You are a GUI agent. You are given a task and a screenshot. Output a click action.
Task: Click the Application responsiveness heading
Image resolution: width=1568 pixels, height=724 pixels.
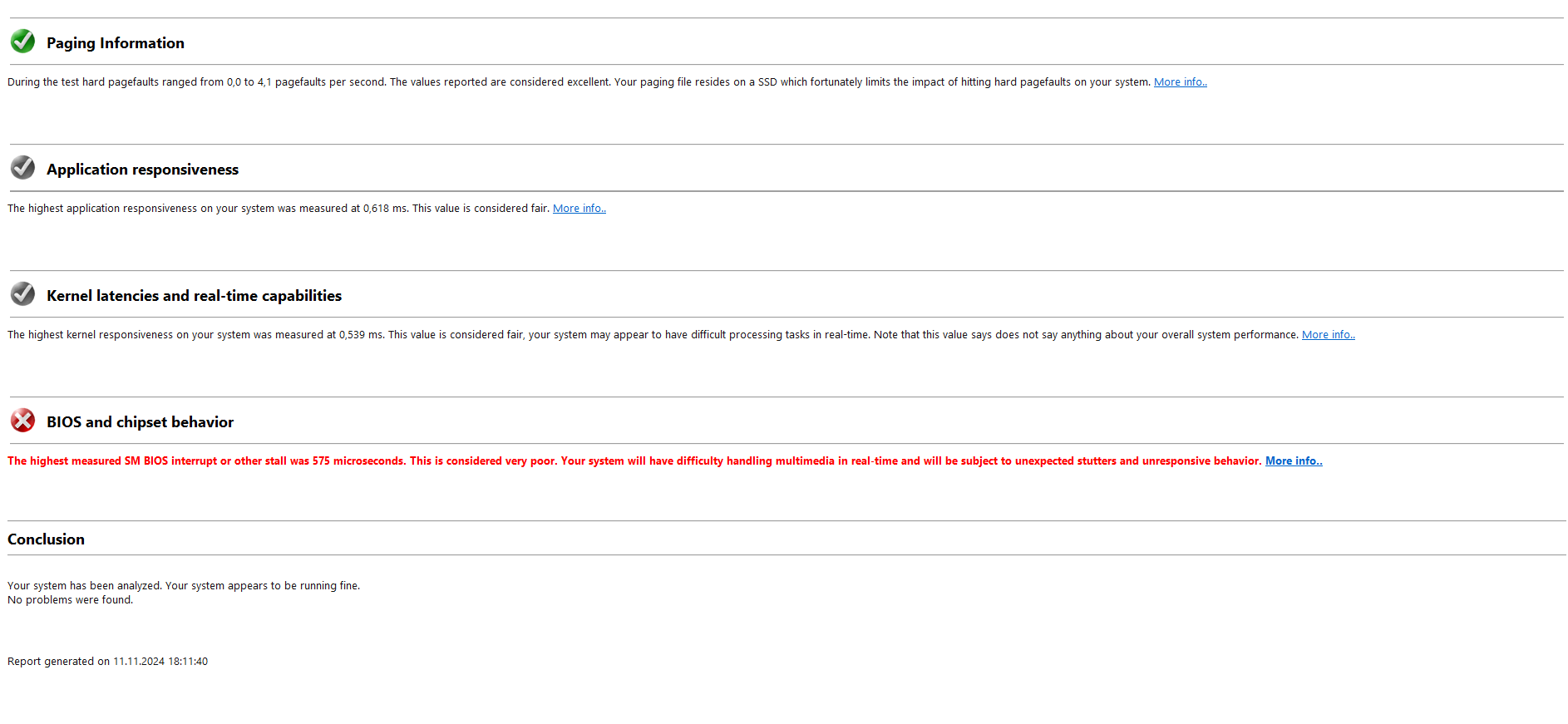coord(142,170)
